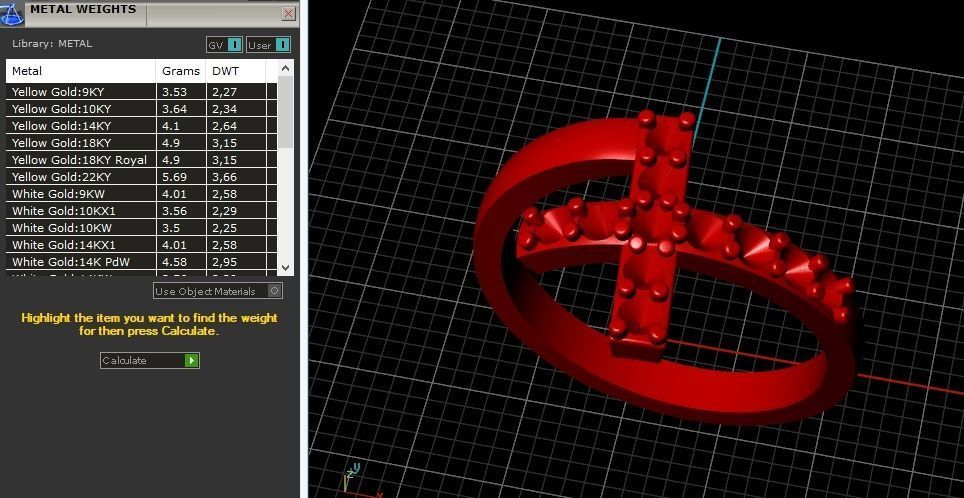The width and height of the screenshot is (964, 498).
Task: Click the Calculate button
Action: (x=150, y=360)
